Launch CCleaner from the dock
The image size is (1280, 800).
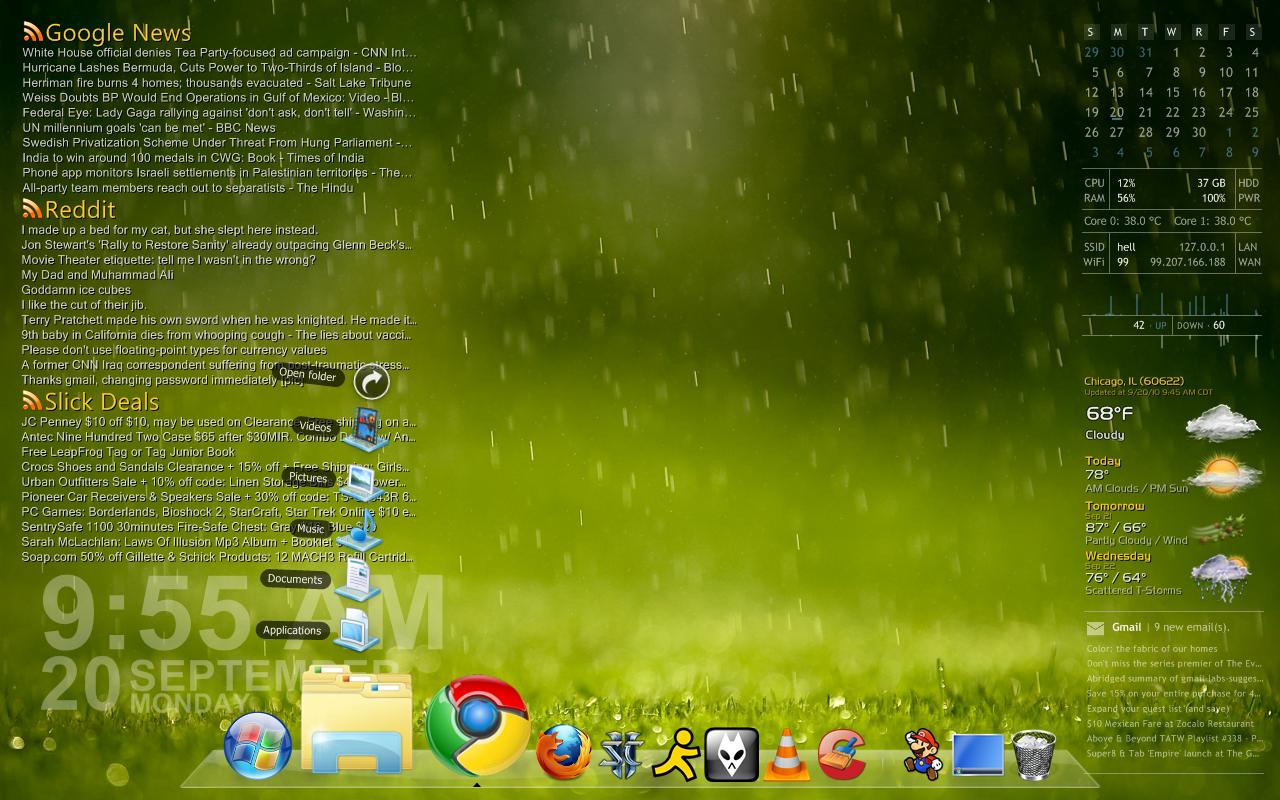842,754
